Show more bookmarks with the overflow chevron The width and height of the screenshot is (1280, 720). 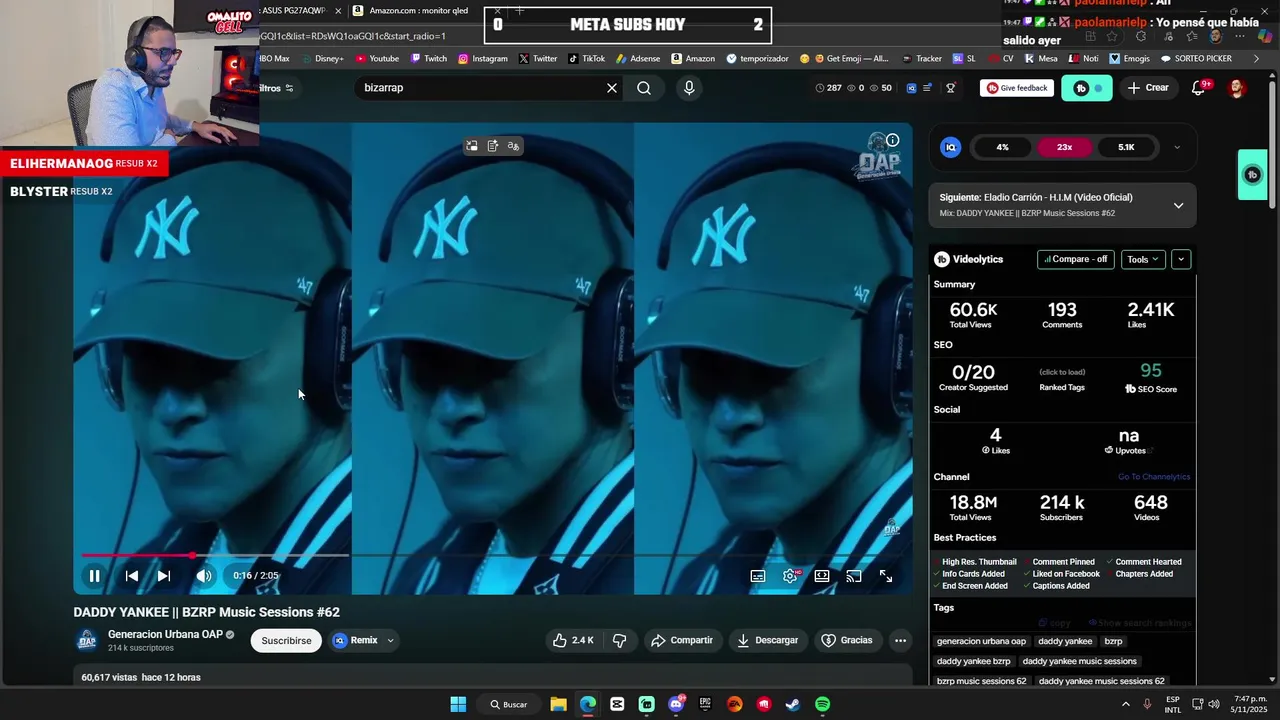pos(1257,59)
